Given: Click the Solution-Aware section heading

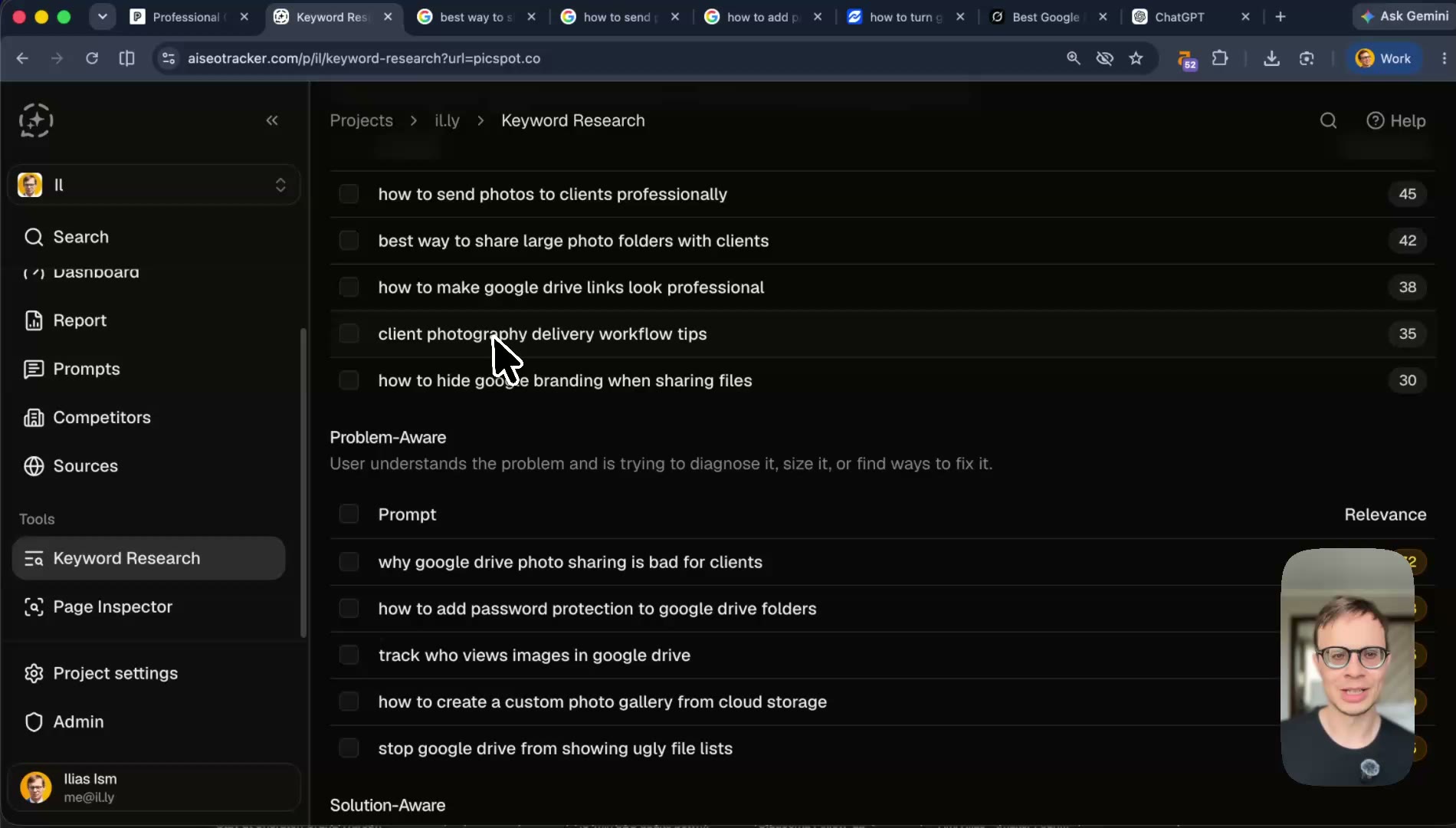Looking at the screenshot, I should tap(387, 805).
